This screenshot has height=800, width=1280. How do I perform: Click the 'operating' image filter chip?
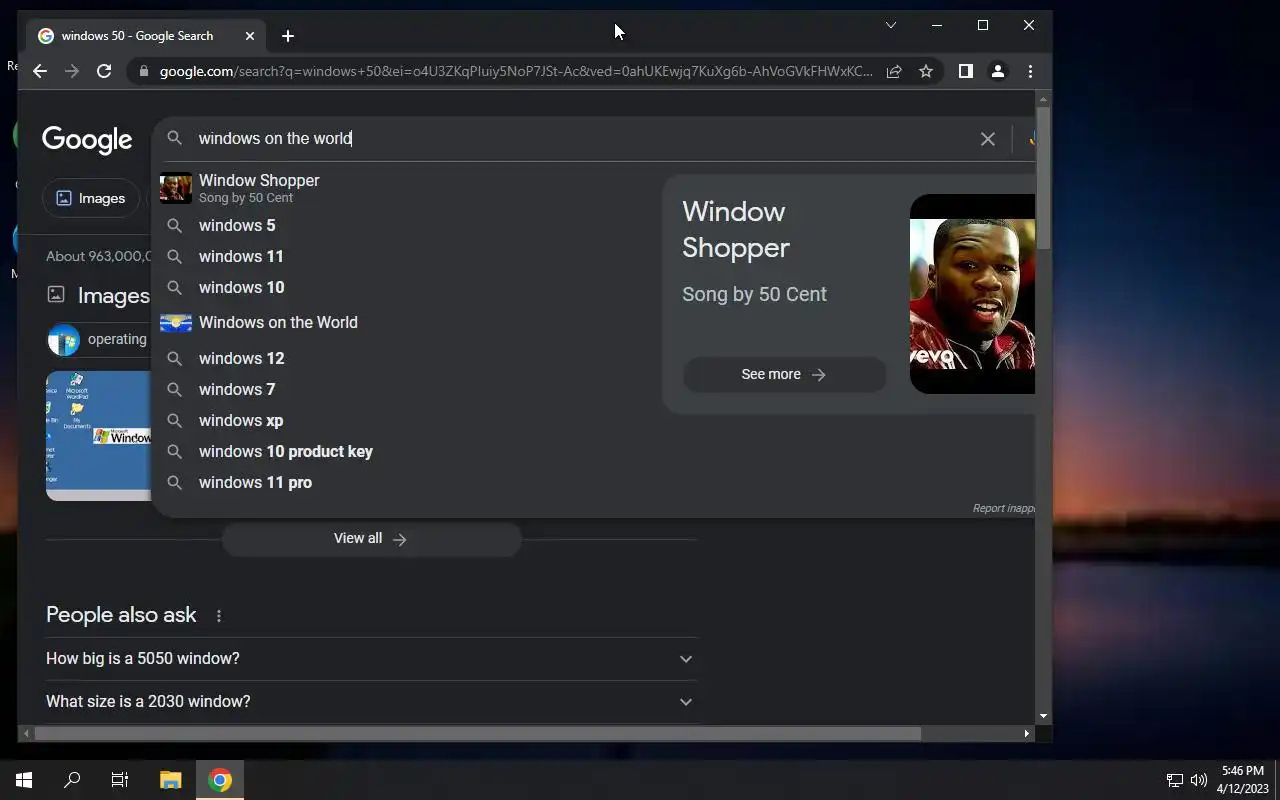(x=98, y=339)
